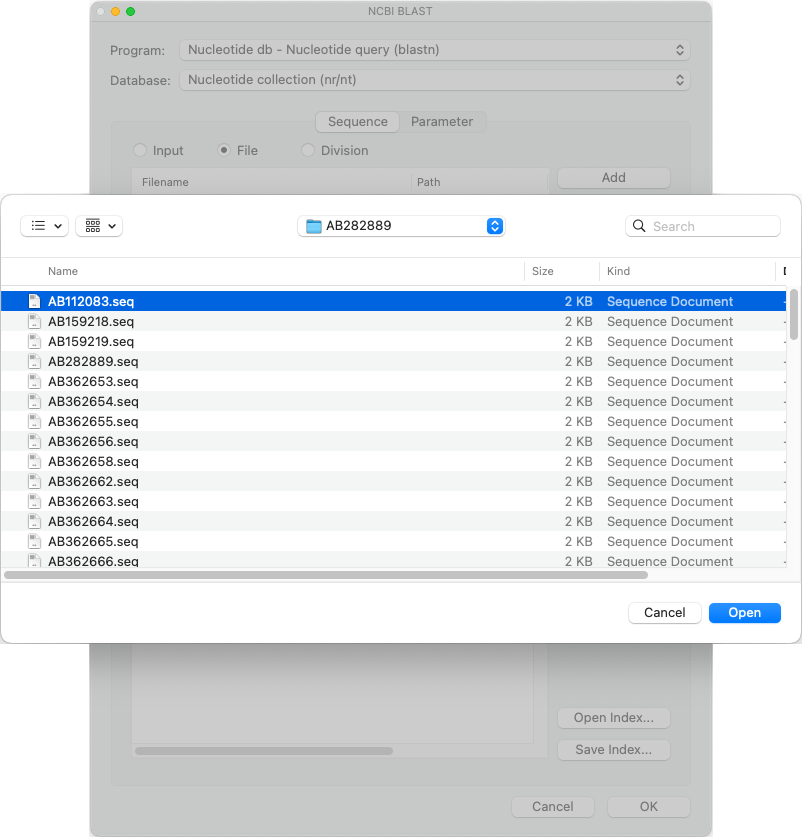802x837 pixels.
Task: Click the file icon for AB362658.seq
Action: [34, 461]
